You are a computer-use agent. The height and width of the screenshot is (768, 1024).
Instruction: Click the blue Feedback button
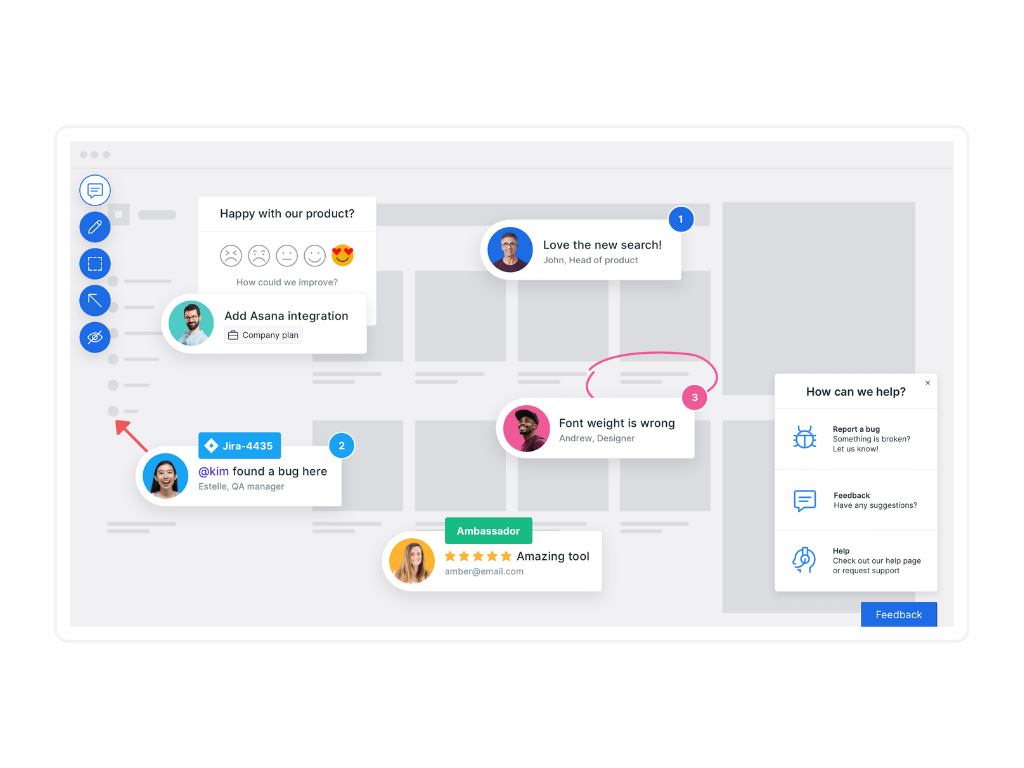pos(898,614)
